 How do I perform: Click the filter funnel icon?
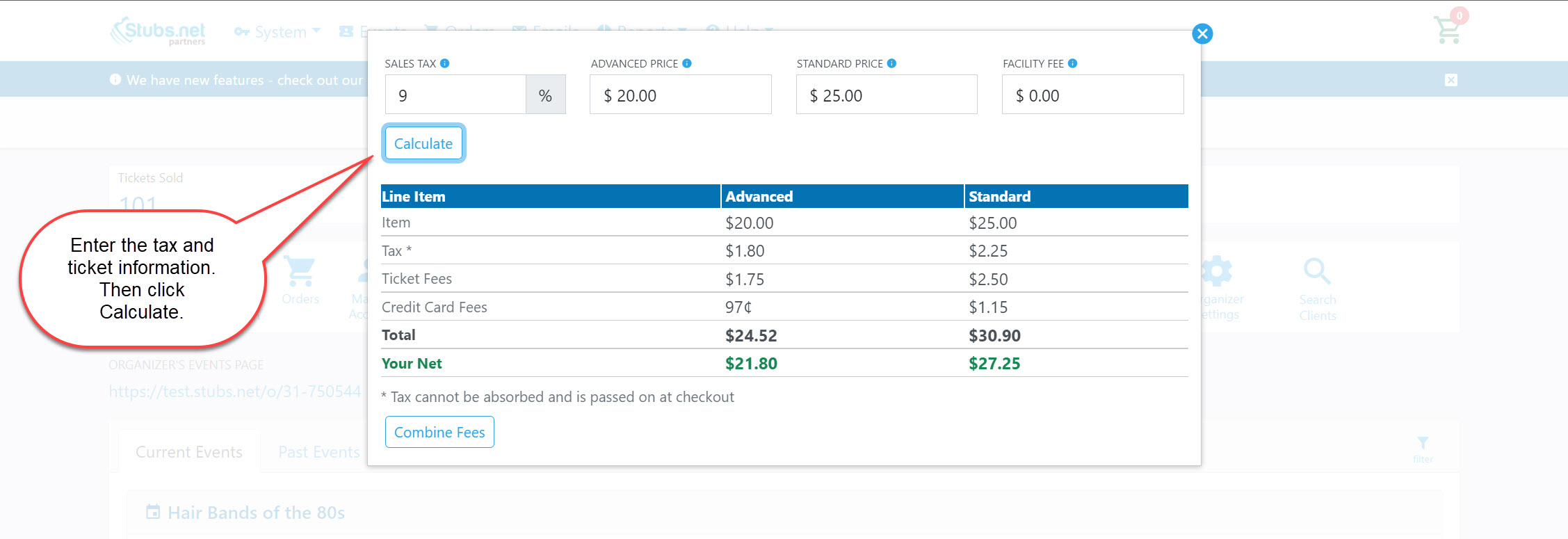[x=1423, y=443]
